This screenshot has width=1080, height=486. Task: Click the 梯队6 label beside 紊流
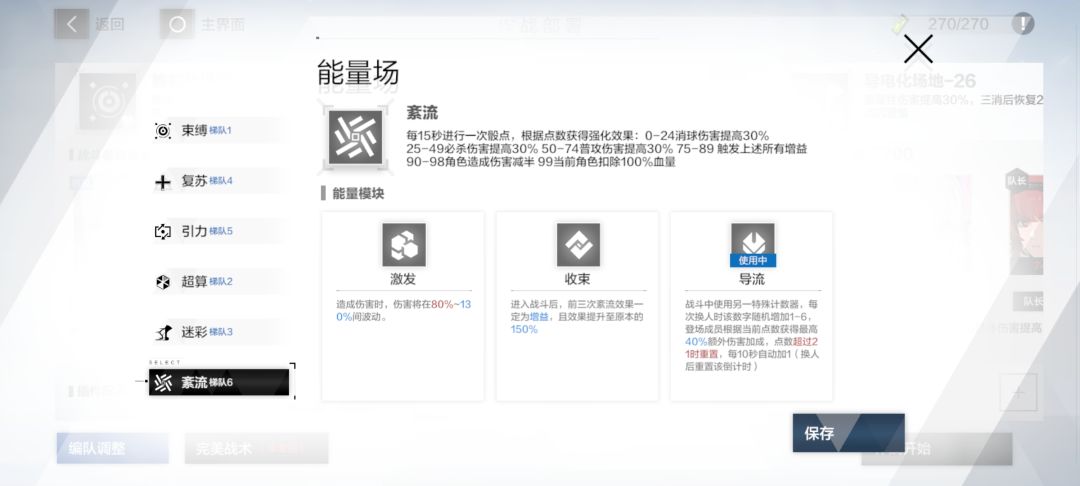click(221, 383)
